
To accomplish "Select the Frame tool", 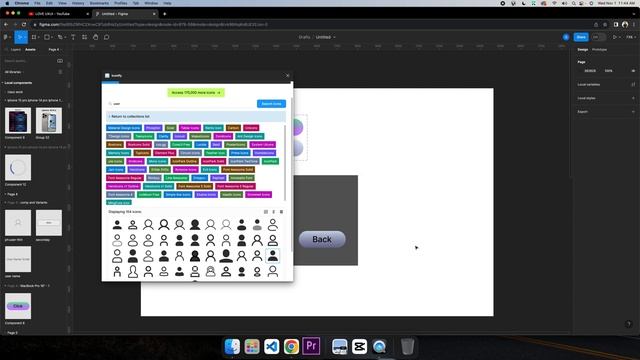I will pyautogui.click(x=34, y=37).
